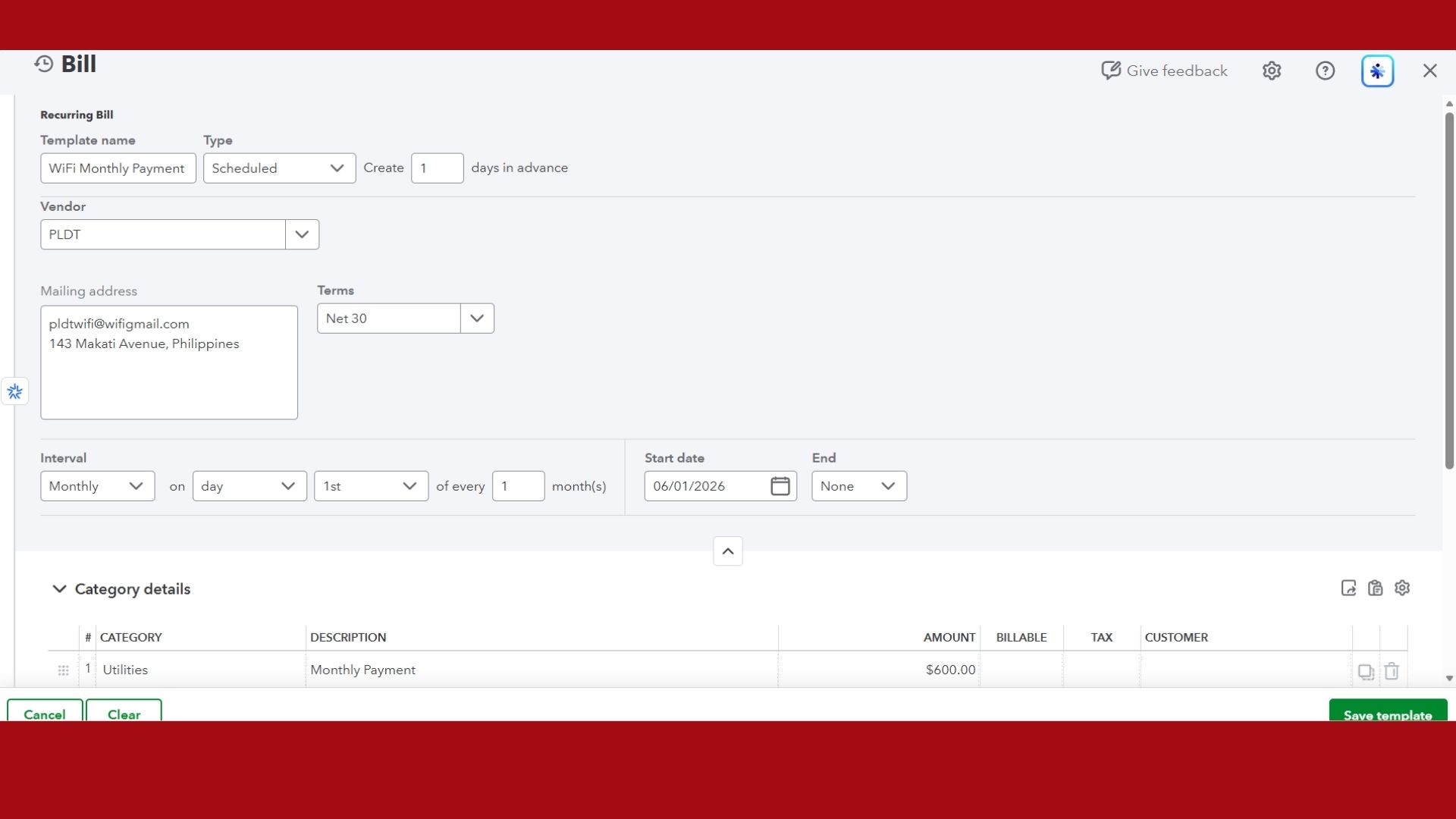
Task: Click the paste lines clipboard icon
Action: click(x=1375, y=588)
